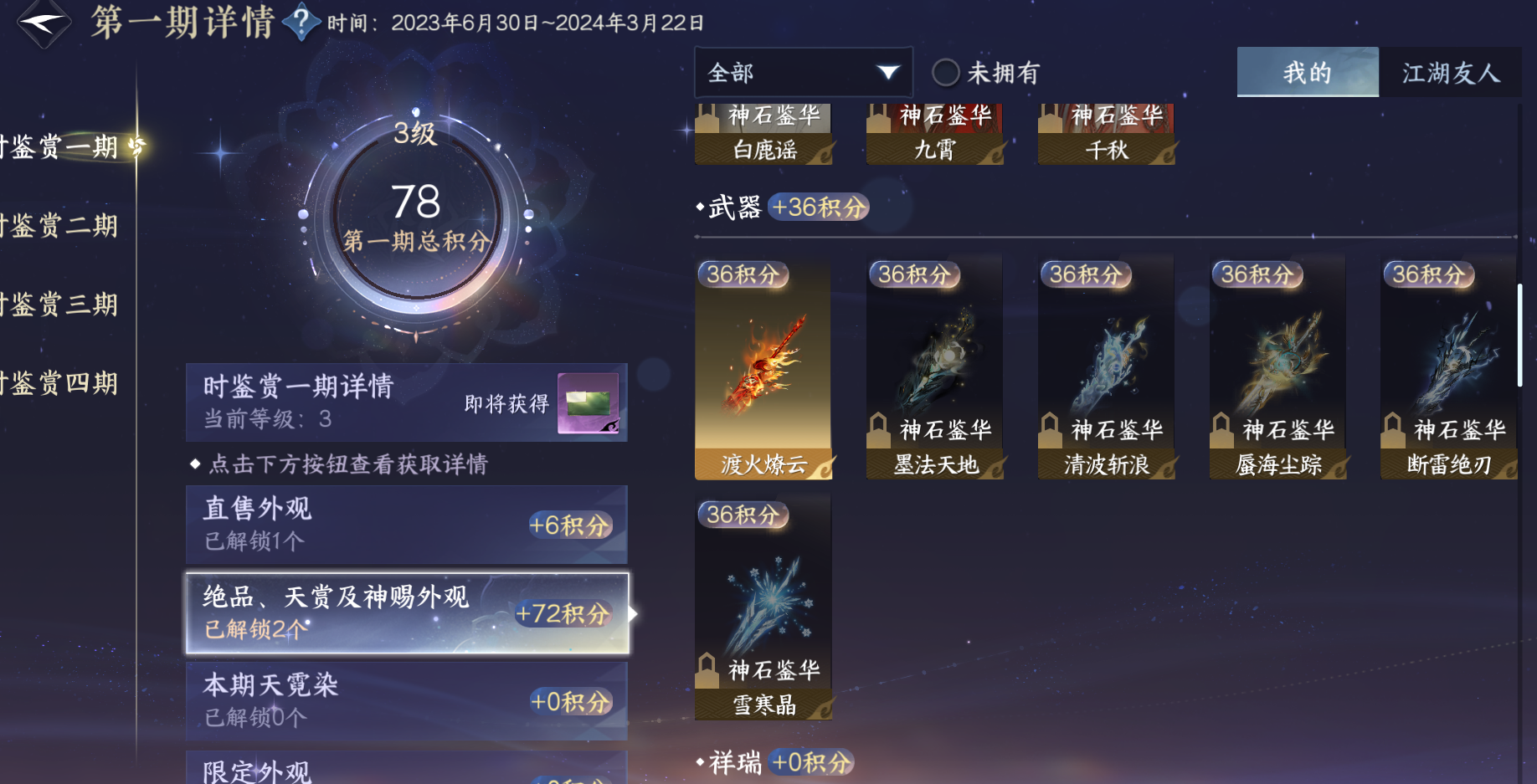Open 时鉴赏二期 in the sidebar
This screenshot has width=1537, height=784.
pyautogui.click(x=60, y=225)
